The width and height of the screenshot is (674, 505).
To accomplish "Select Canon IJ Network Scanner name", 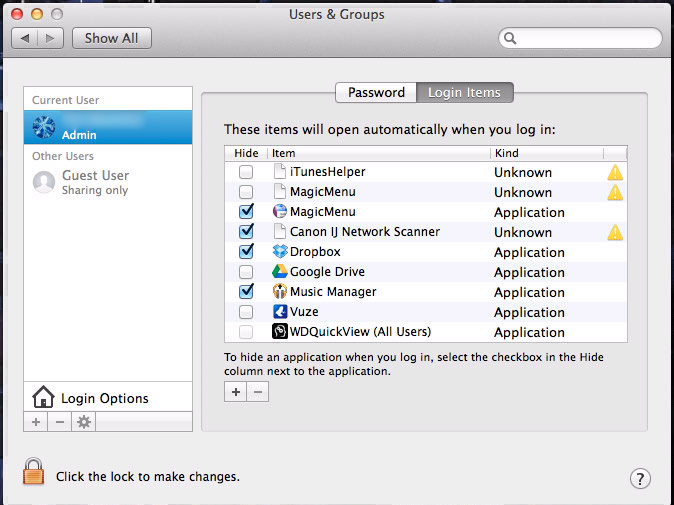I will coord(365,232).
